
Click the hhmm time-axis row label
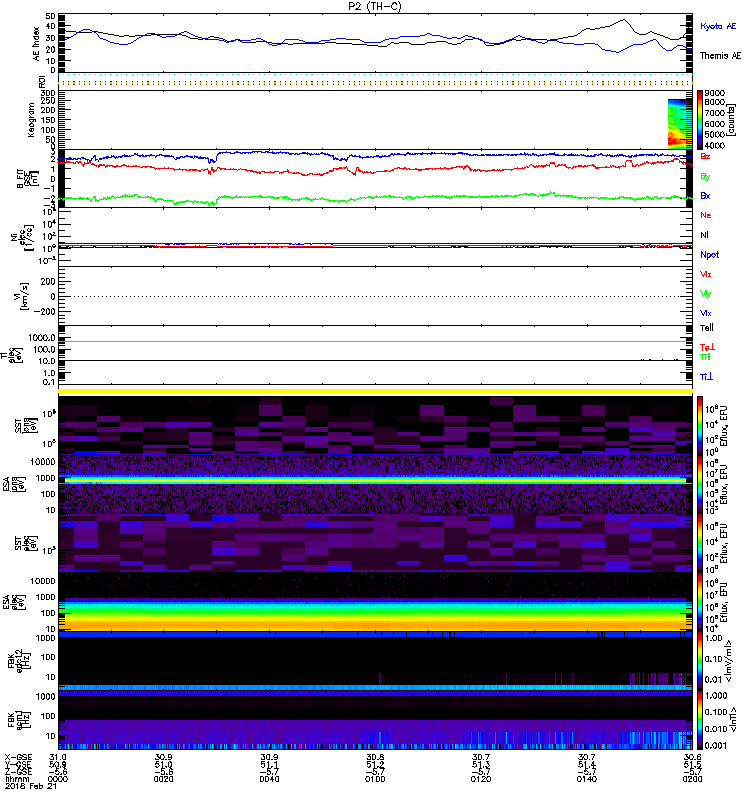coord(15,779)
